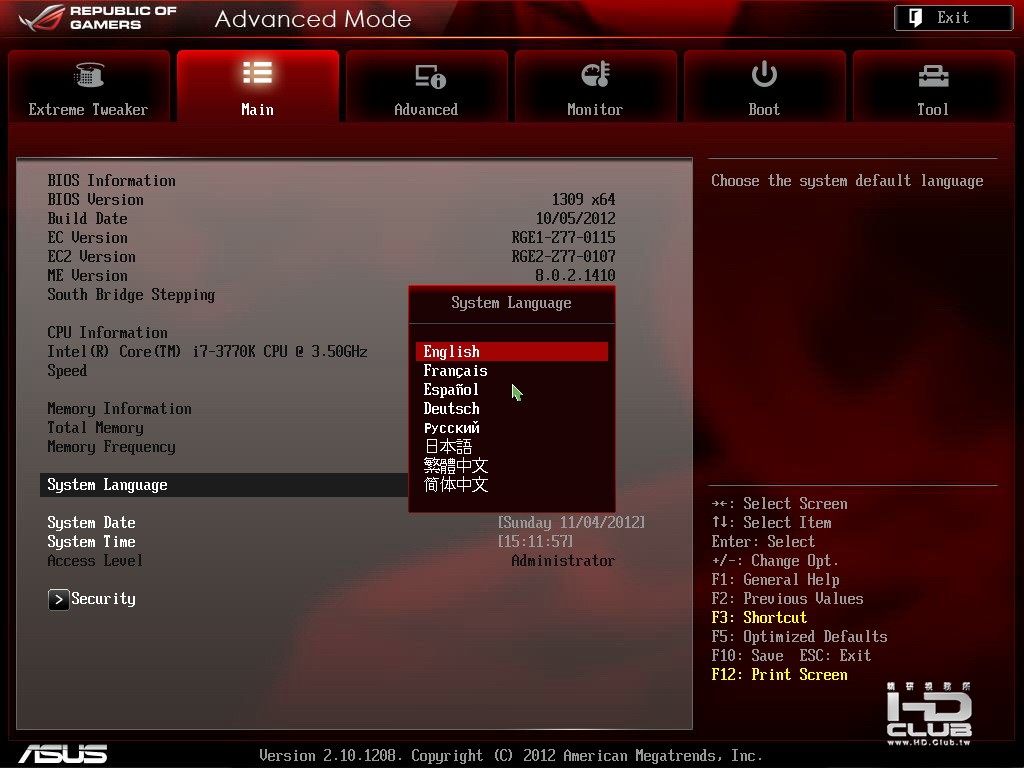Image resolution: width=1024 pixels, height=768 pixels.
Task: Click the Advanced tab's info monitor icon
Action: pyautogui.click(x=430, y=76)
